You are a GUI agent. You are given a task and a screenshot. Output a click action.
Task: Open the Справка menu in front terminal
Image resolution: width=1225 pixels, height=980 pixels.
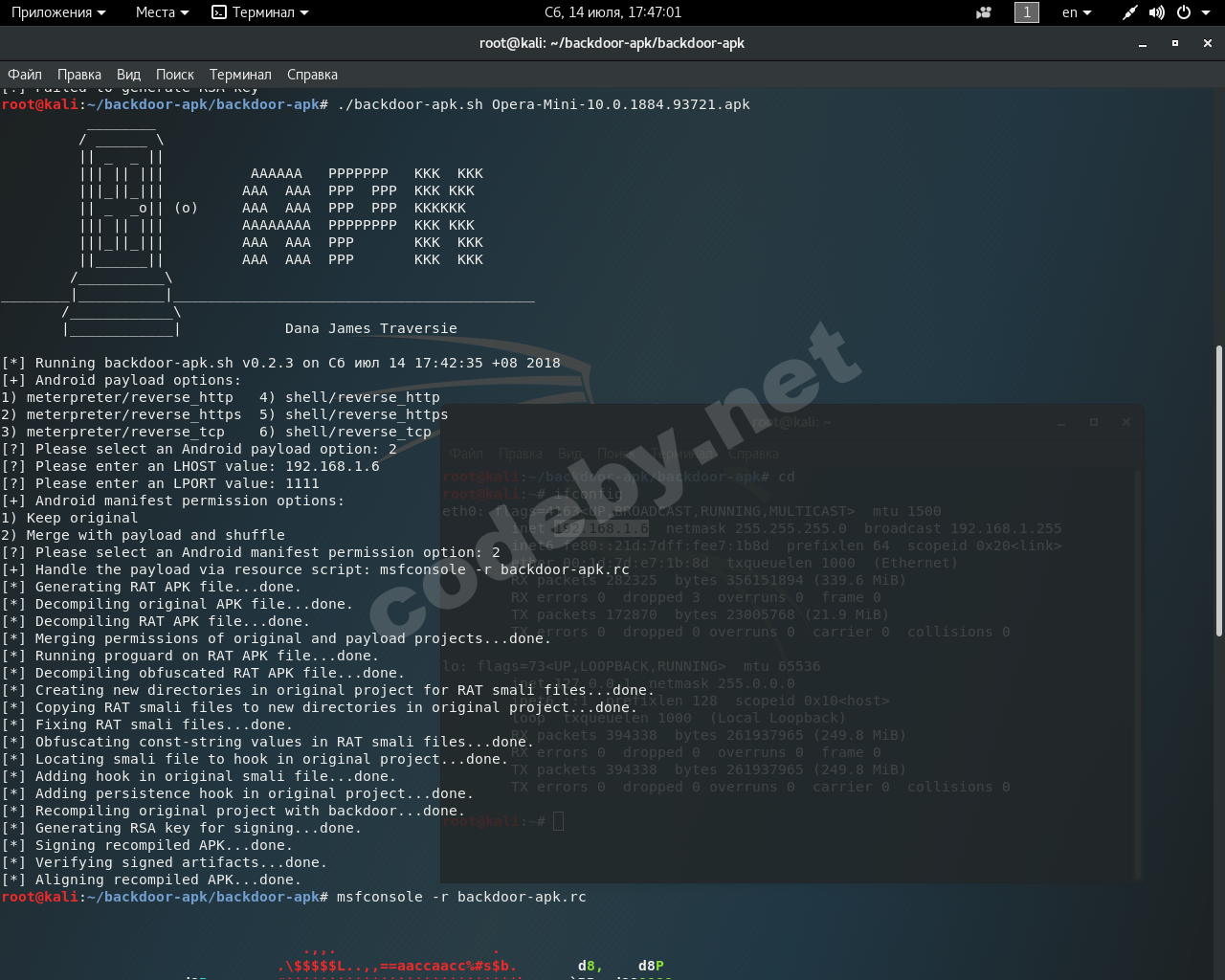point(312,75)
